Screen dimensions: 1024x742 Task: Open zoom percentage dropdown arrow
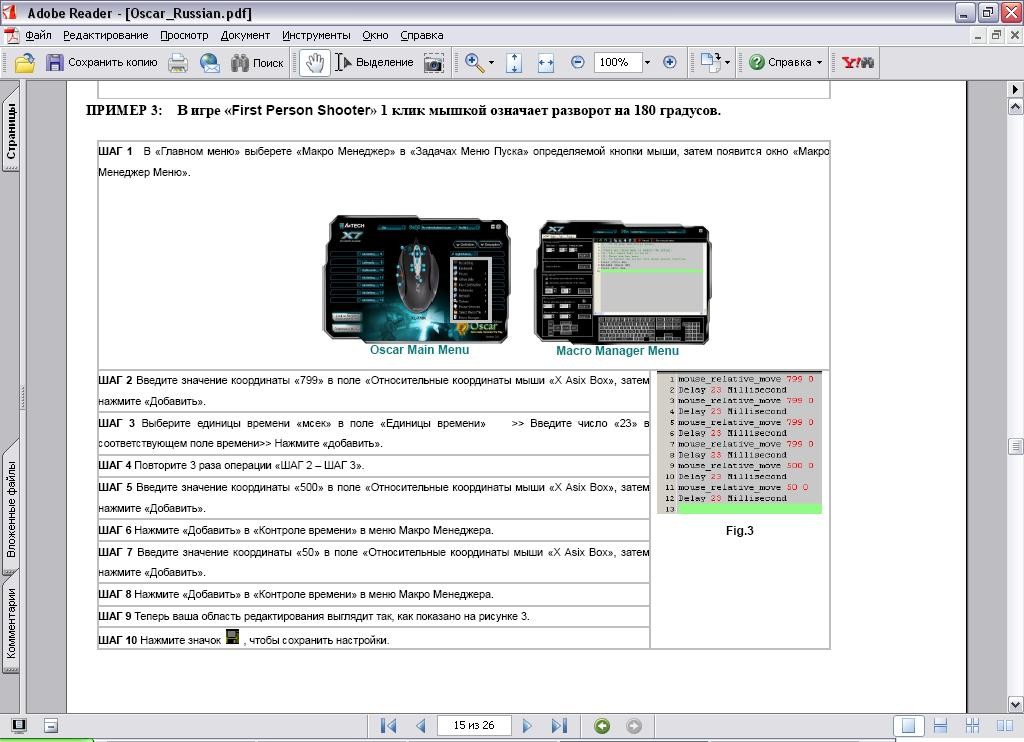[x=647, y=63]
